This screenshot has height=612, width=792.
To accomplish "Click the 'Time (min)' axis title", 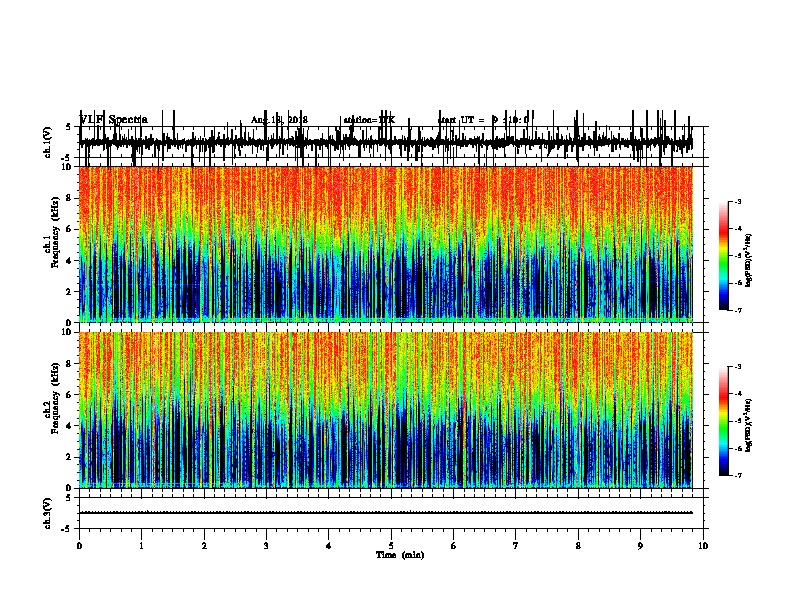I will (x=400, y=555).
